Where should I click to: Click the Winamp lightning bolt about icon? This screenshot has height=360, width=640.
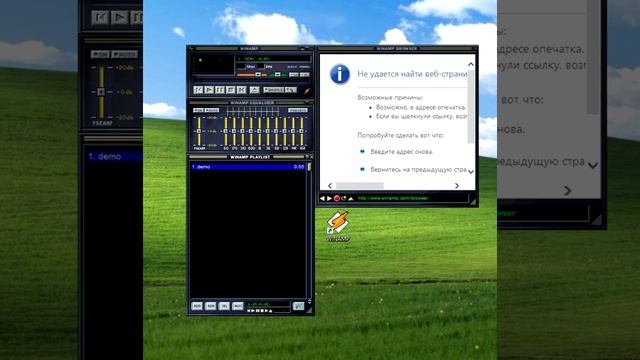click(x=307, y=91)
